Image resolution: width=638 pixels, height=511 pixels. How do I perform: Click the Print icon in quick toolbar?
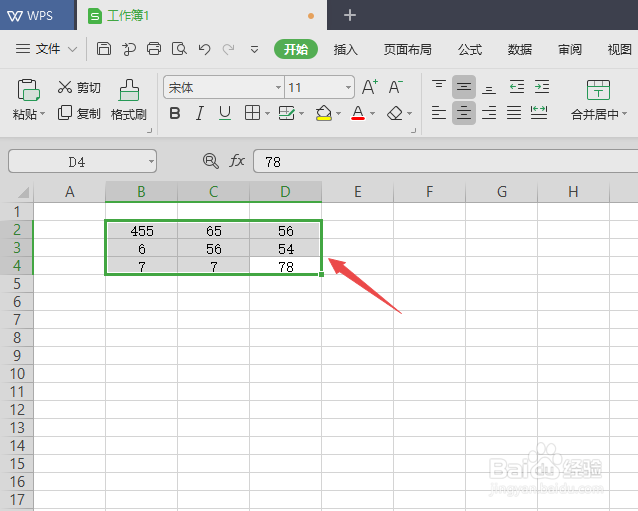click(154, 49)
